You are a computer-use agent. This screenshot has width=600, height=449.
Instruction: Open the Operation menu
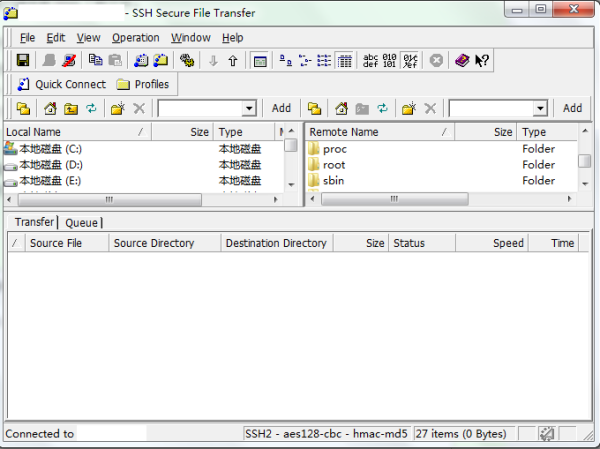[135, 38]
